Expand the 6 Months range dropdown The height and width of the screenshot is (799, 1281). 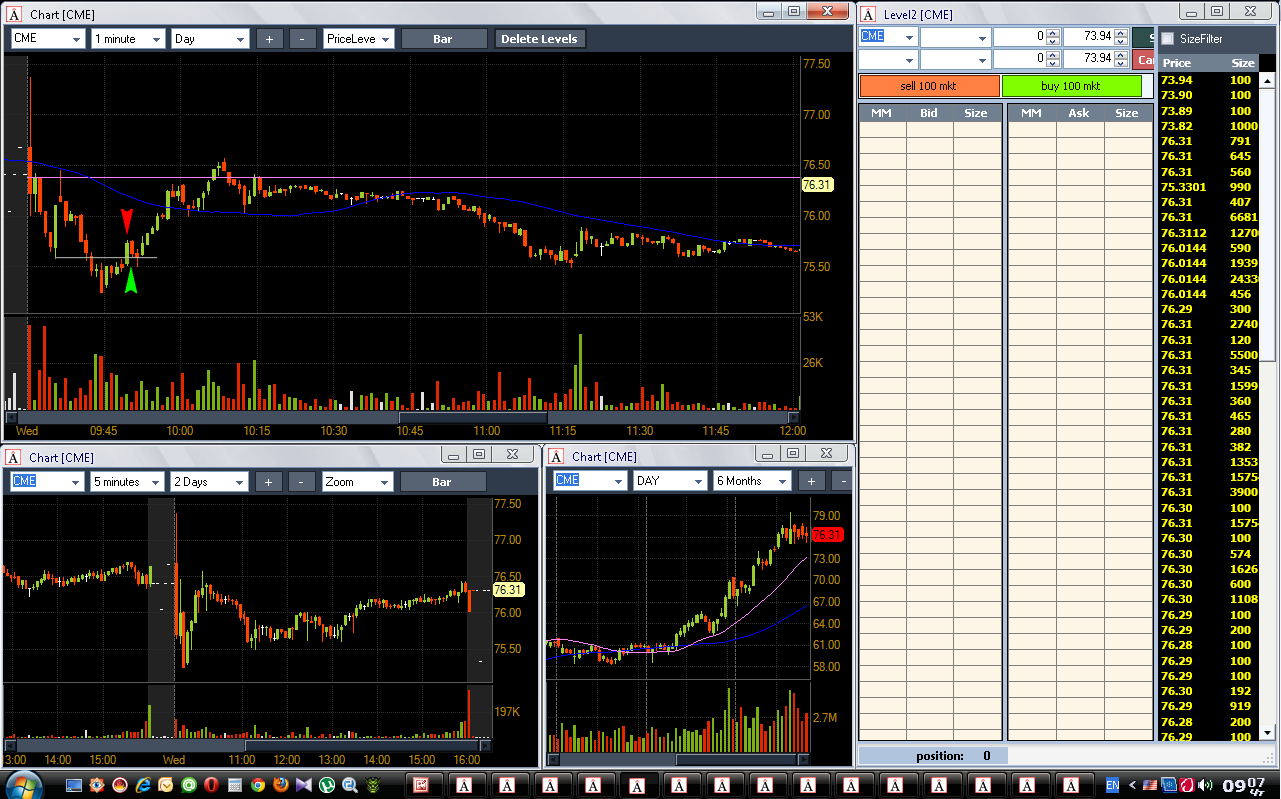[752, 481]
